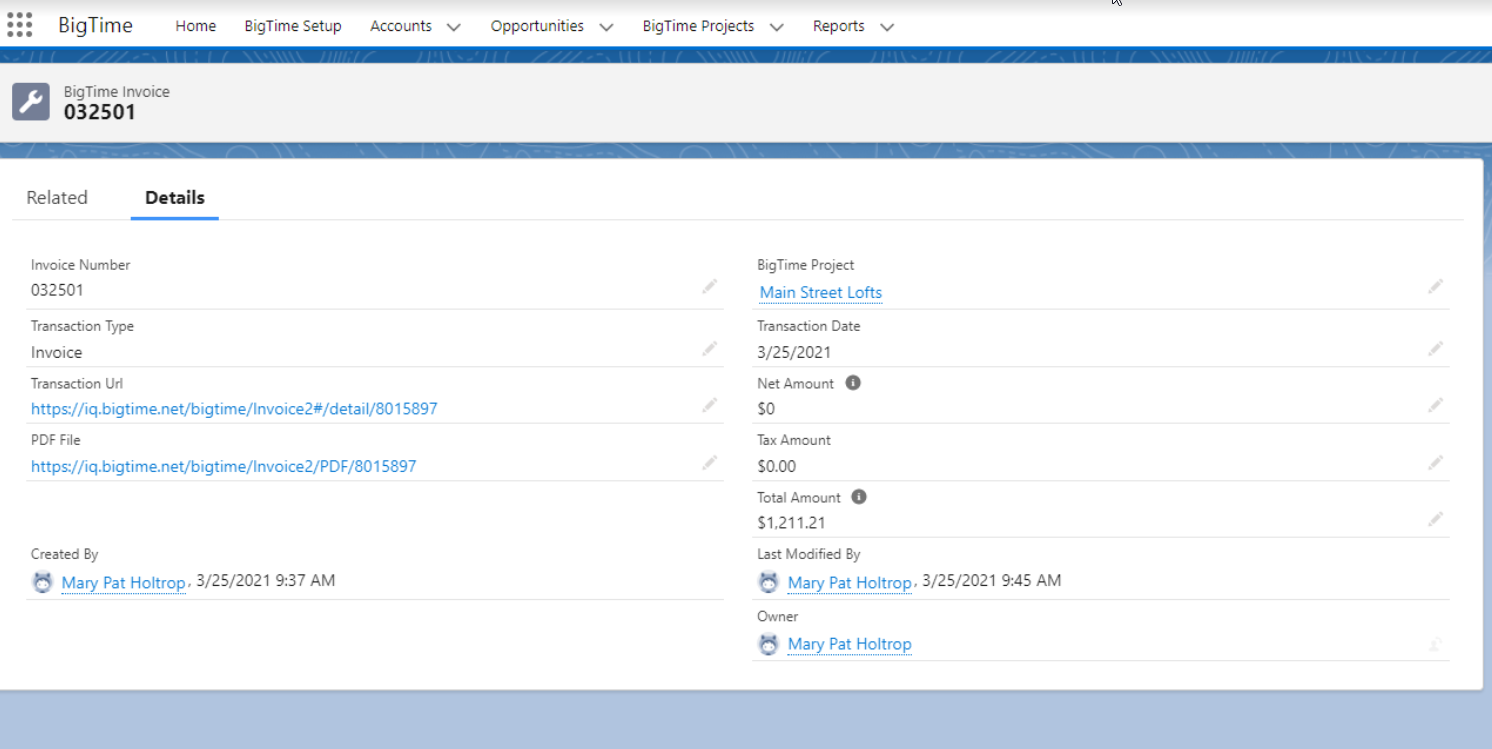Expand the Opportunities menu chevron

(x=606, y=27)
